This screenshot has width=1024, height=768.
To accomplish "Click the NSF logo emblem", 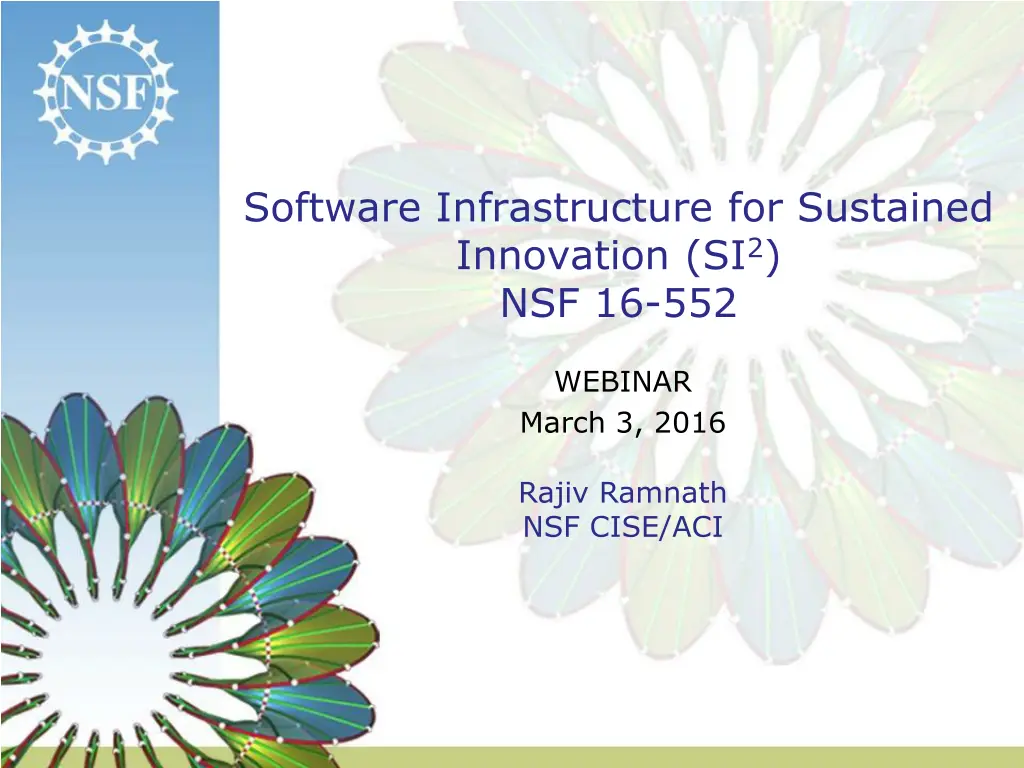I will pyautogui.click(x=105, y=92).
